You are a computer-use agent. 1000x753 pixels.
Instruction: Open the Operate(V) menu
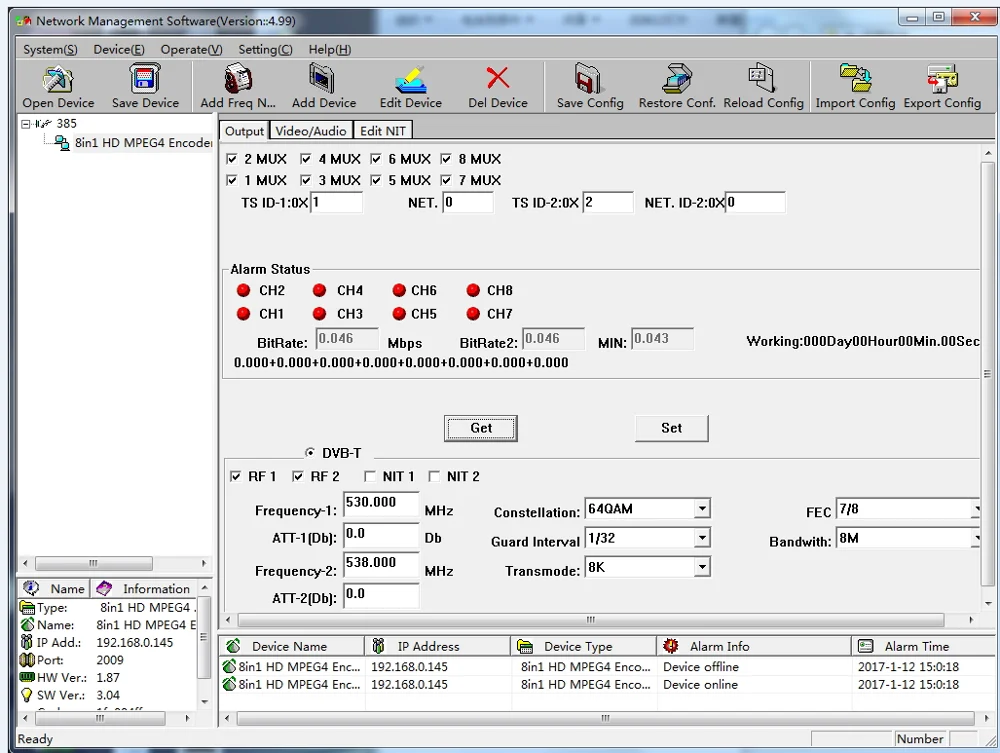tap(191, 50)
